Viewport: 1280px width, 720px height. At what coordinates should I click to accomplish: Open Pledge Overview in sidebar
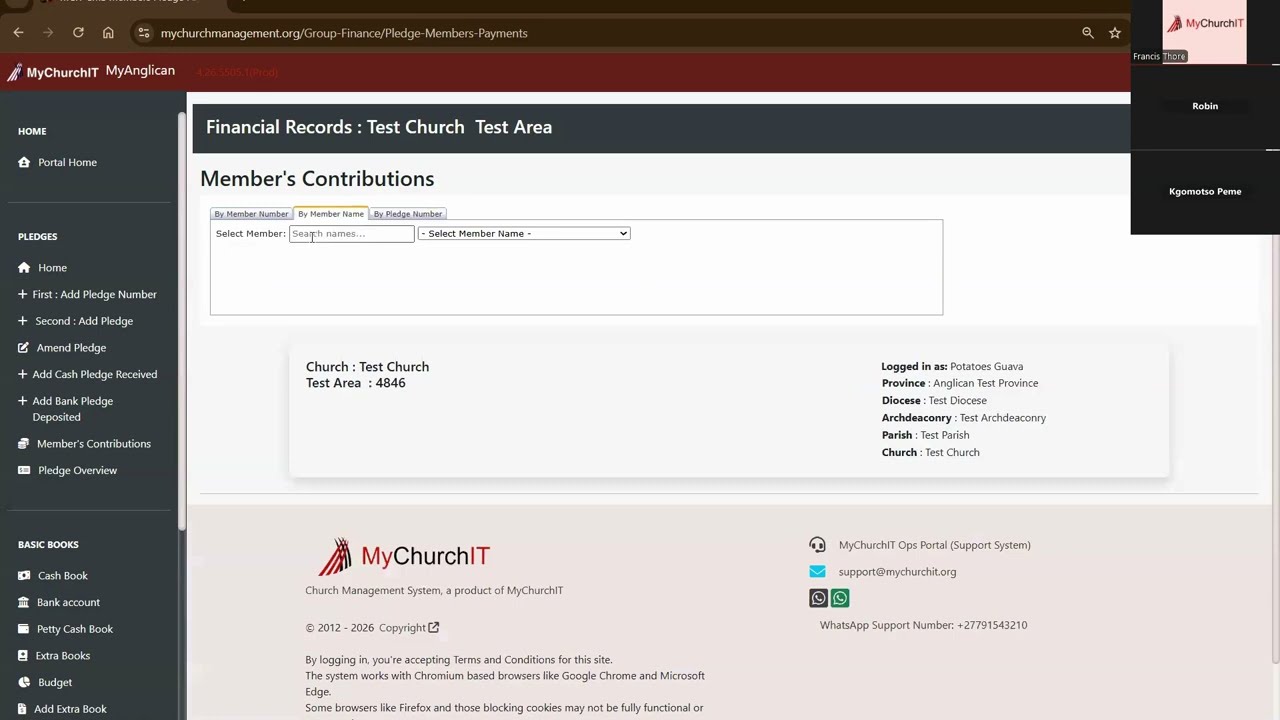[x=77, y=470]
